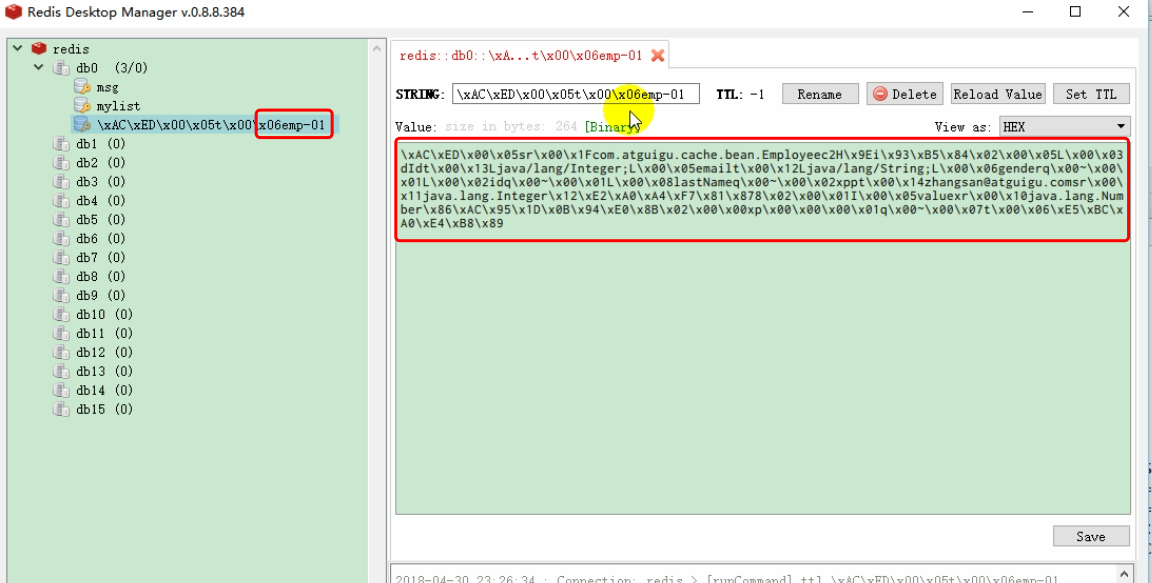Click the db2 database icon
Image resolution: width=1152 pixels, height=583 pixels.
pos(62,163)
